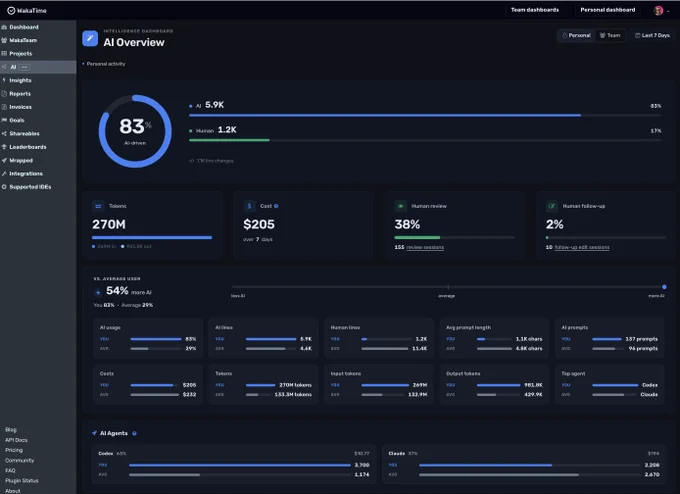Image resolution: width=680 pixels, height=494 pixels.
Task: Click the 270M tokens value
Action: point(109,225)
